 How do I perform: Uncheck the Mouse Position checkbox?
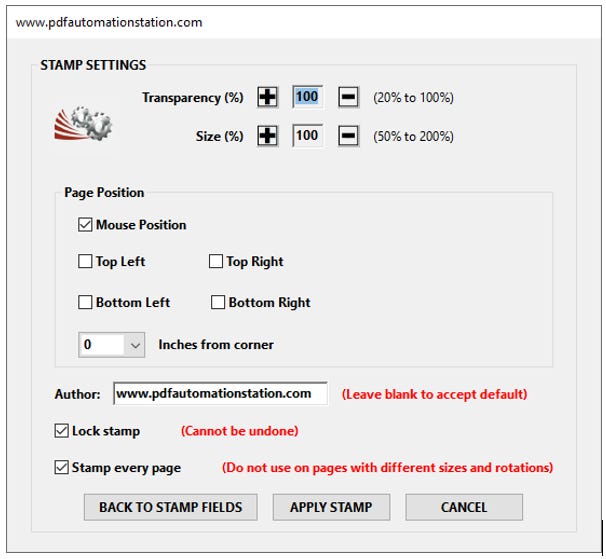pos(85,225)
